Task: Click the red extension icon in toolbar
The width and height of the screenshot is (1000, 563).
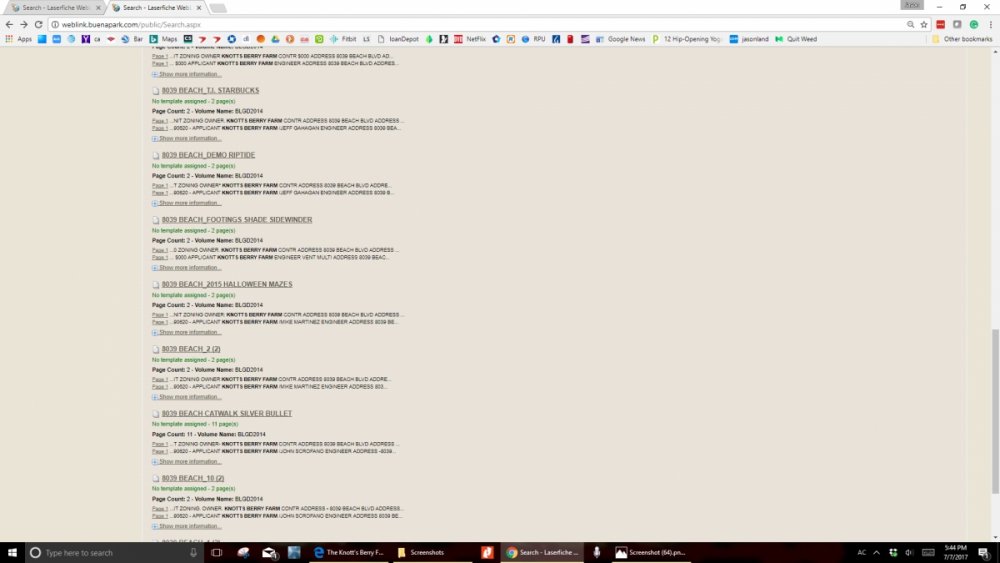Action: [941, 24]
